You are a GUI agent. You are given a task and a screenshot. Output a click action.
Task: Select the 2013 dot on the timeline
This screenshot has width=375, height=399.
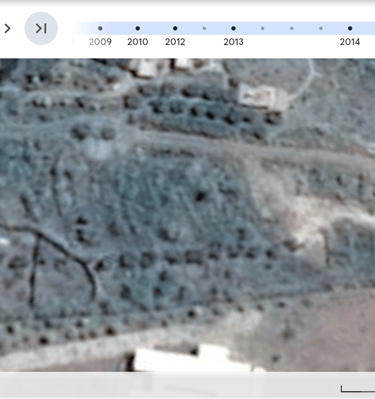(233, 28)
